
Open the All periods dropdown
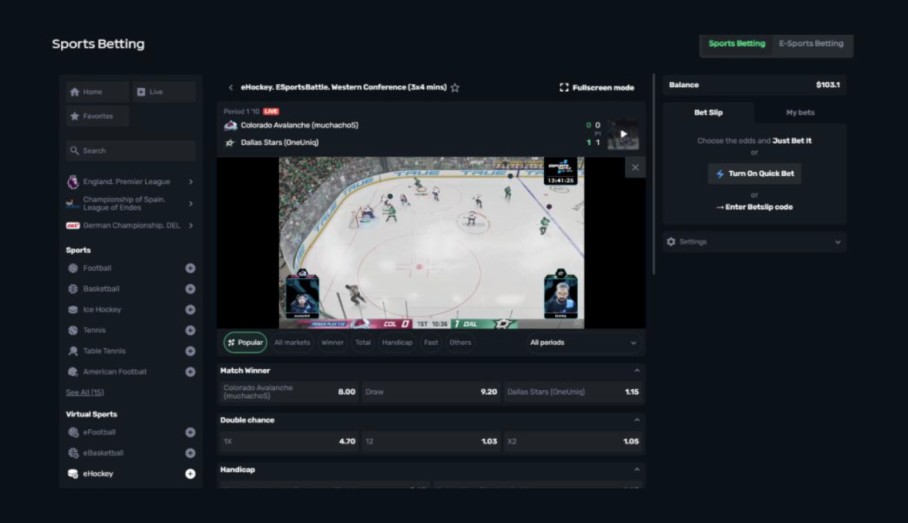[x=582, y=342]
